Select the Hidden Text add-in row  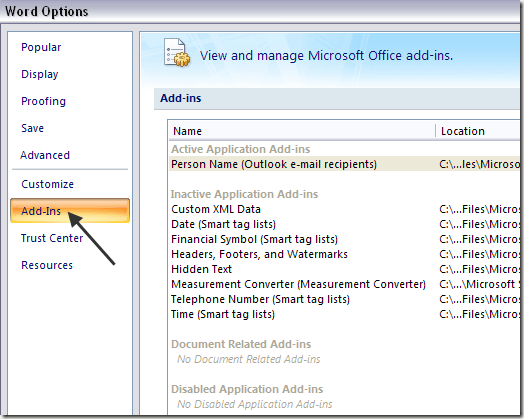coord(344,269)
